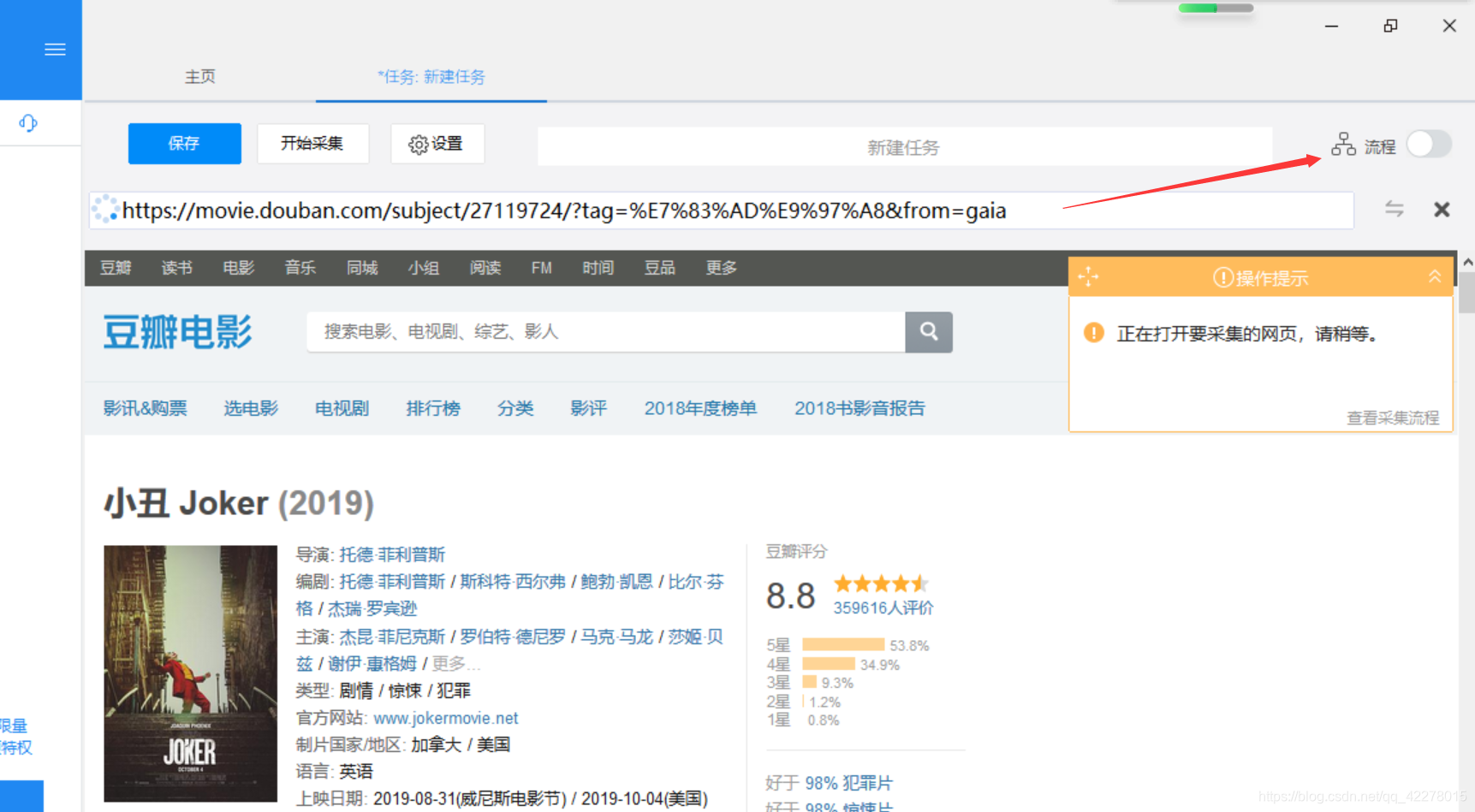
Task: Click the gear icon on the 设置 button
Action: (x=418, y=145)
